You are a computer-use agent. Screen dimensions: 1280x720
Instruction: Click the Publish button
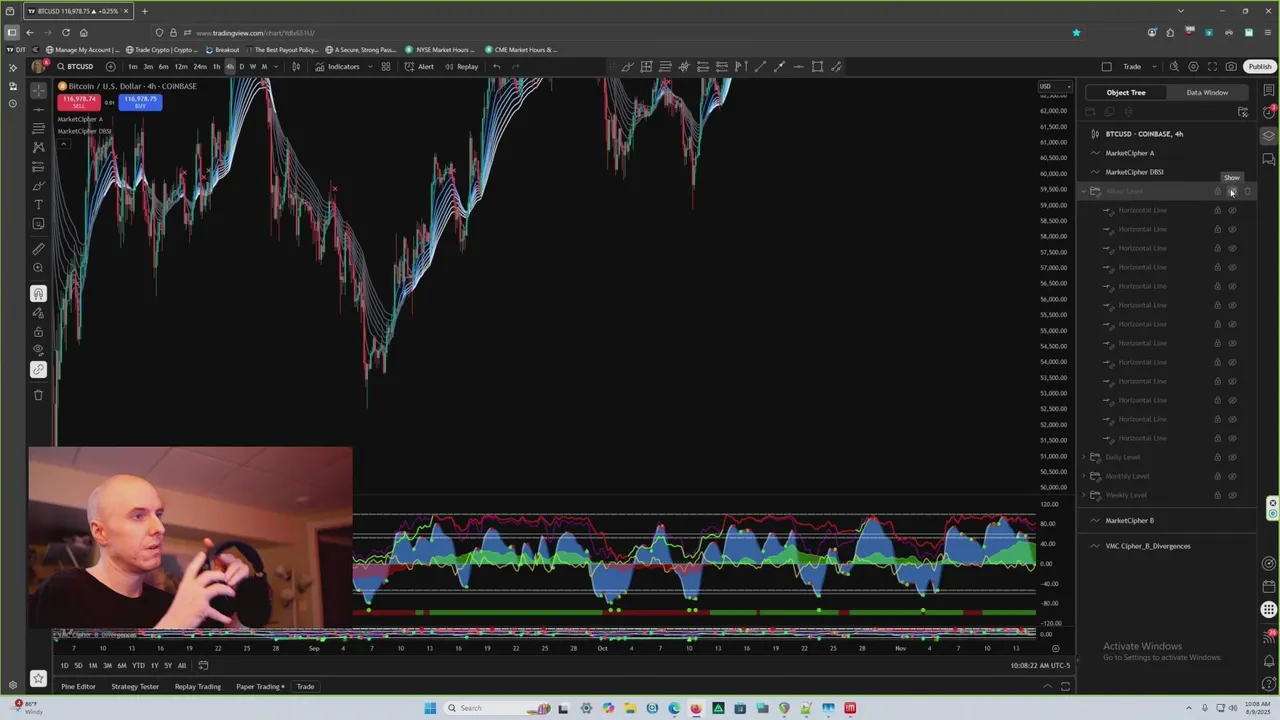[x=1259, y=67]
